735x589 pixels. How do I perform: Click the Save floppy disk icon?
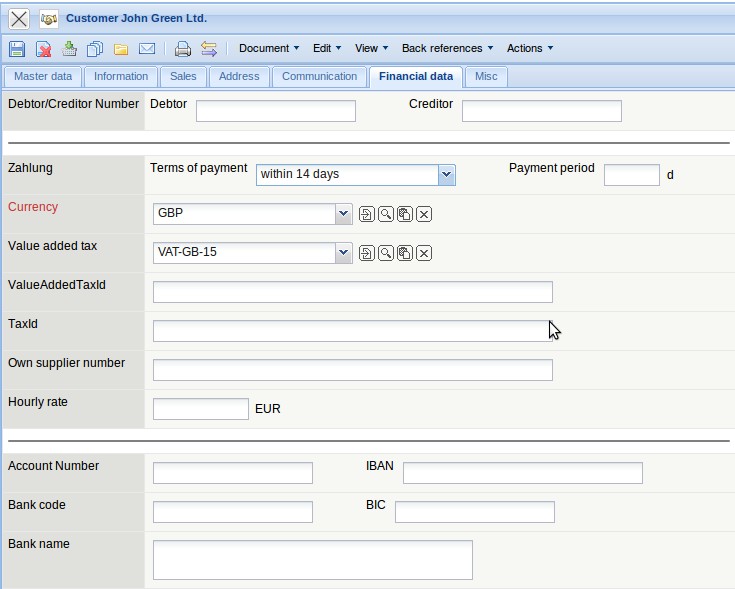[x=17, y=48]
